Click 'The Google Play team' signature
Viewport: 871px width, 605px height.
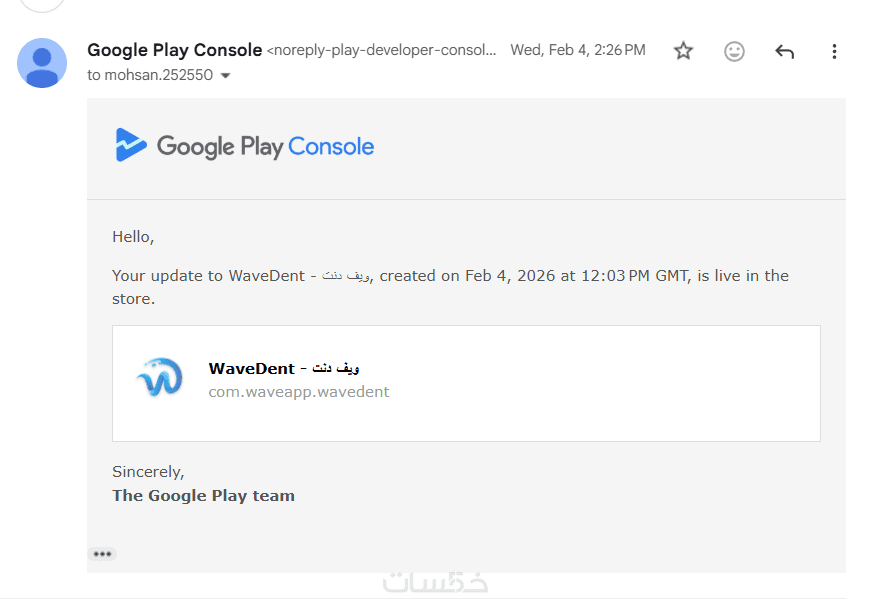(203, 496)
